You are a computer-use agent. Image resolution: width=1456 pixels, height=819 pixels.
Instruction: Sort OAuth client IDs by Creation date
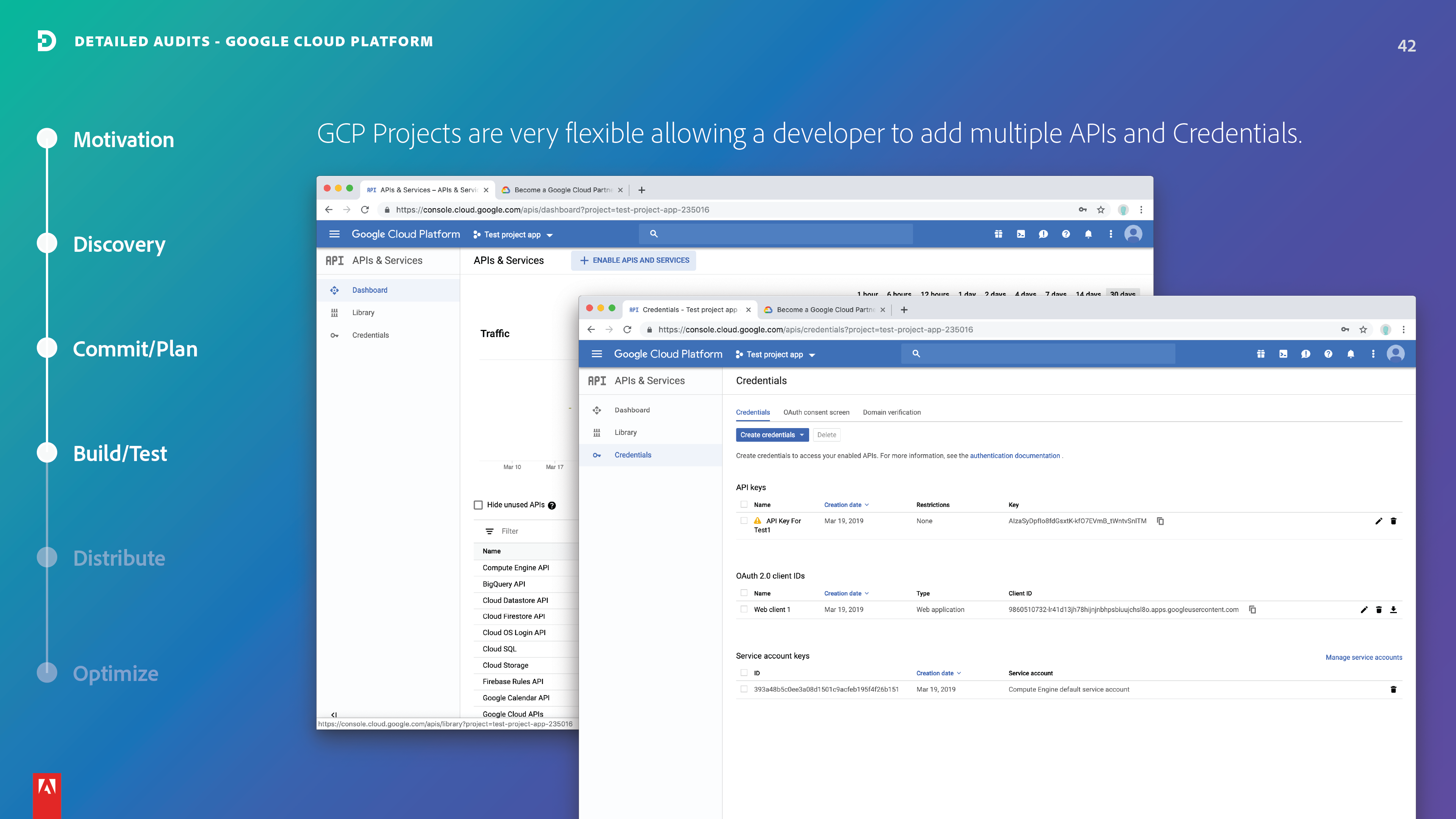[x=846, y=593]
